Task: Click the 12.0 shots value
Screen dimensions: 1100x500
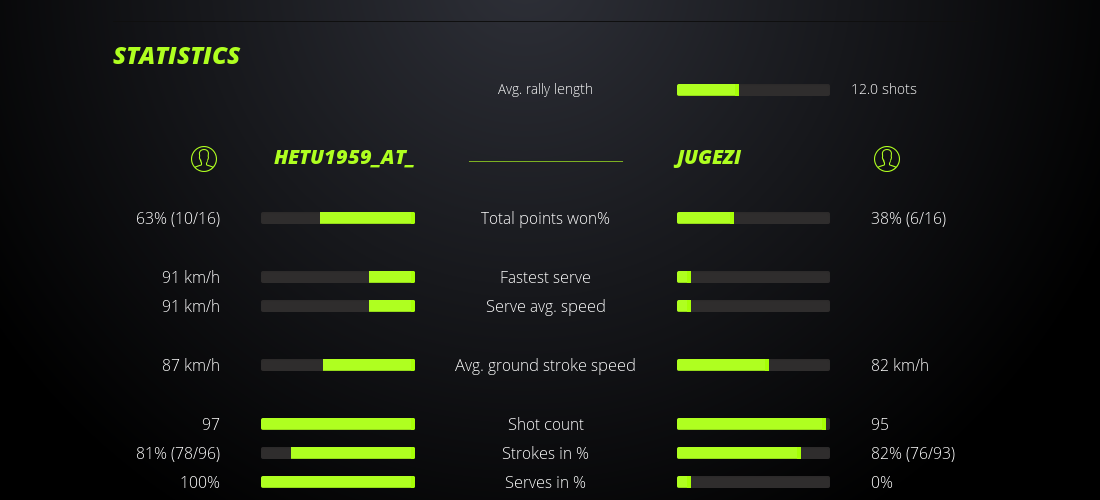Action: tap(884, 89)
